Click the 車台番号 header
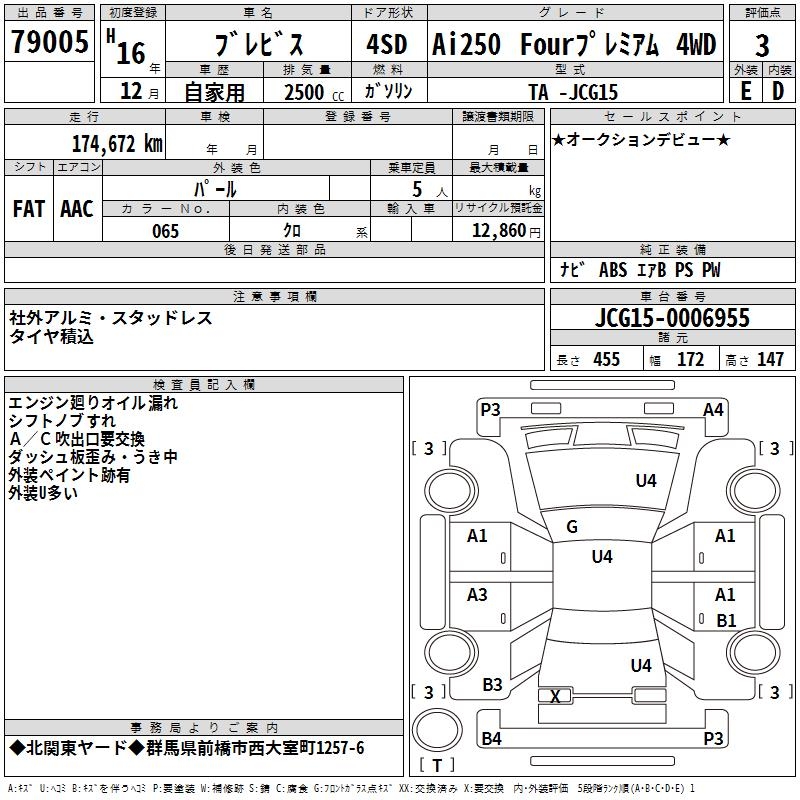Screen dimensions: 800x800 [673, 296]
